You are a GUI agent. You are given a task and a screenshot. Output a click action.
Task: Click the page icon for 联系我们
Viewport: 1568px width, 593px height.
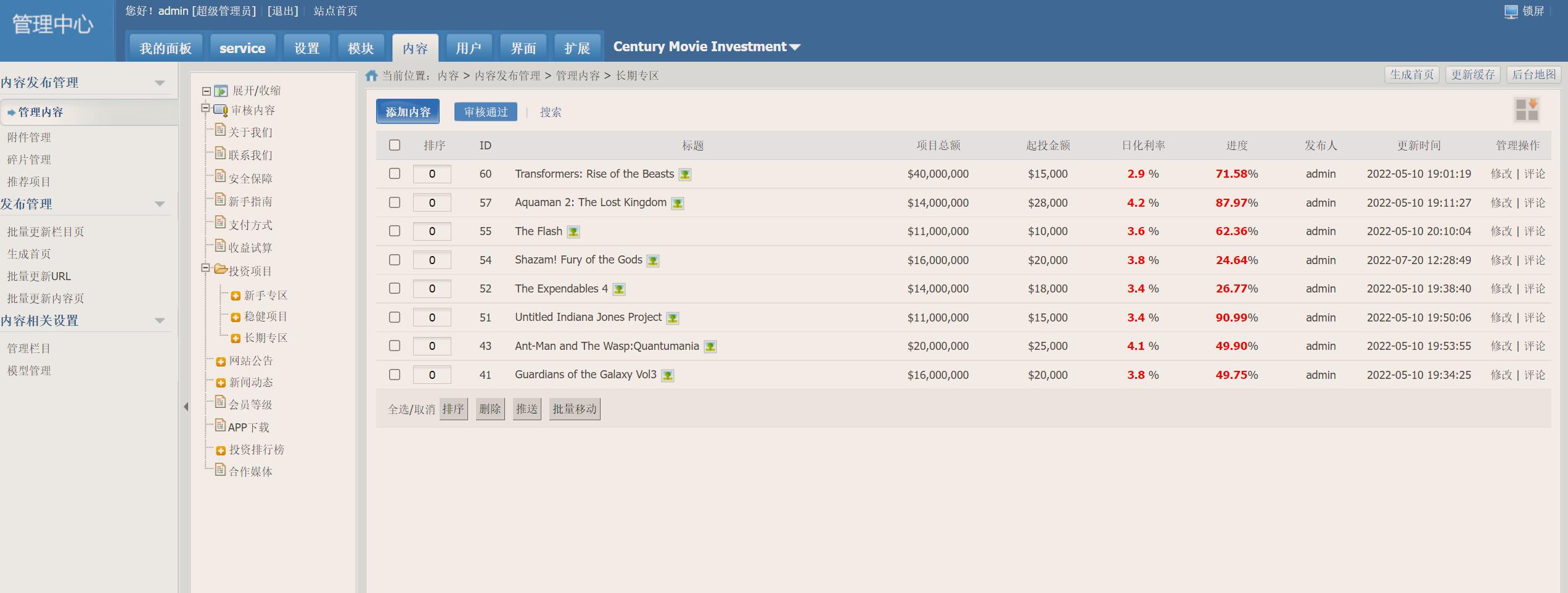[x=220, y=152]
